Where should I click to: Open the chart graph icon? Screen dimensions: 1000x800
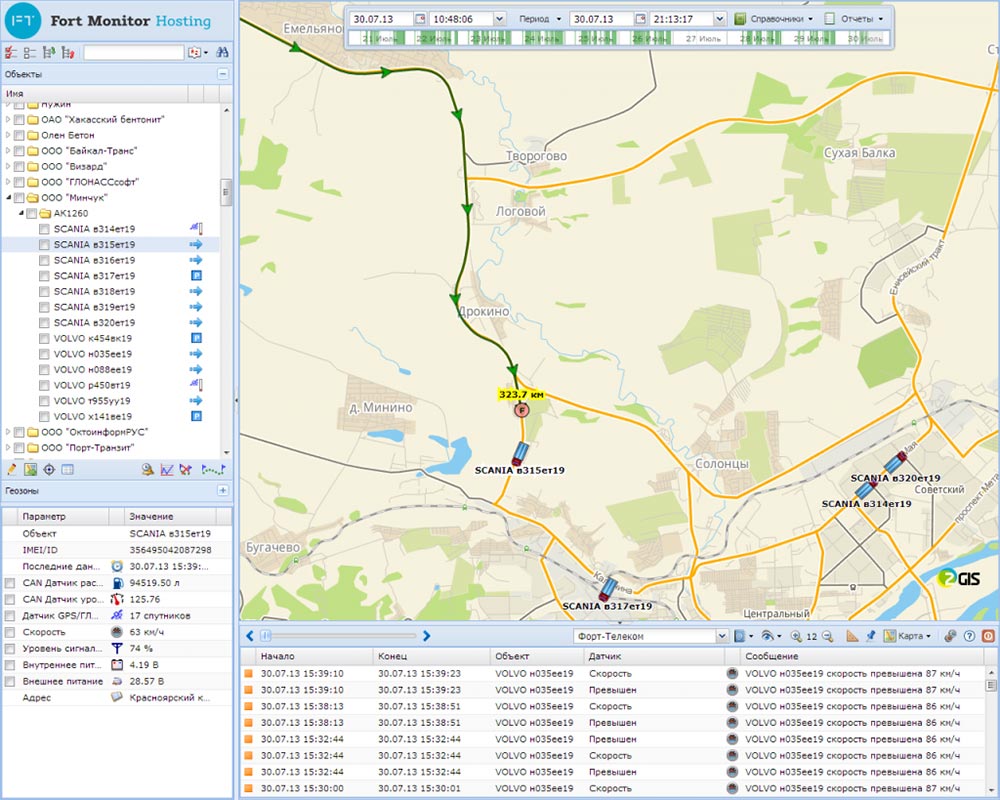click(166, 470)
